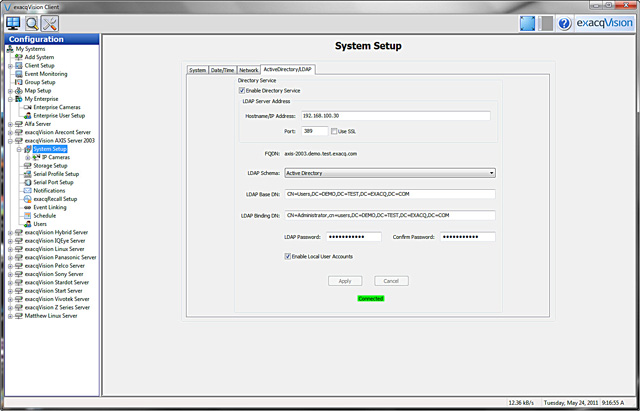Open the Search magnifier icon

click(32, 23)
